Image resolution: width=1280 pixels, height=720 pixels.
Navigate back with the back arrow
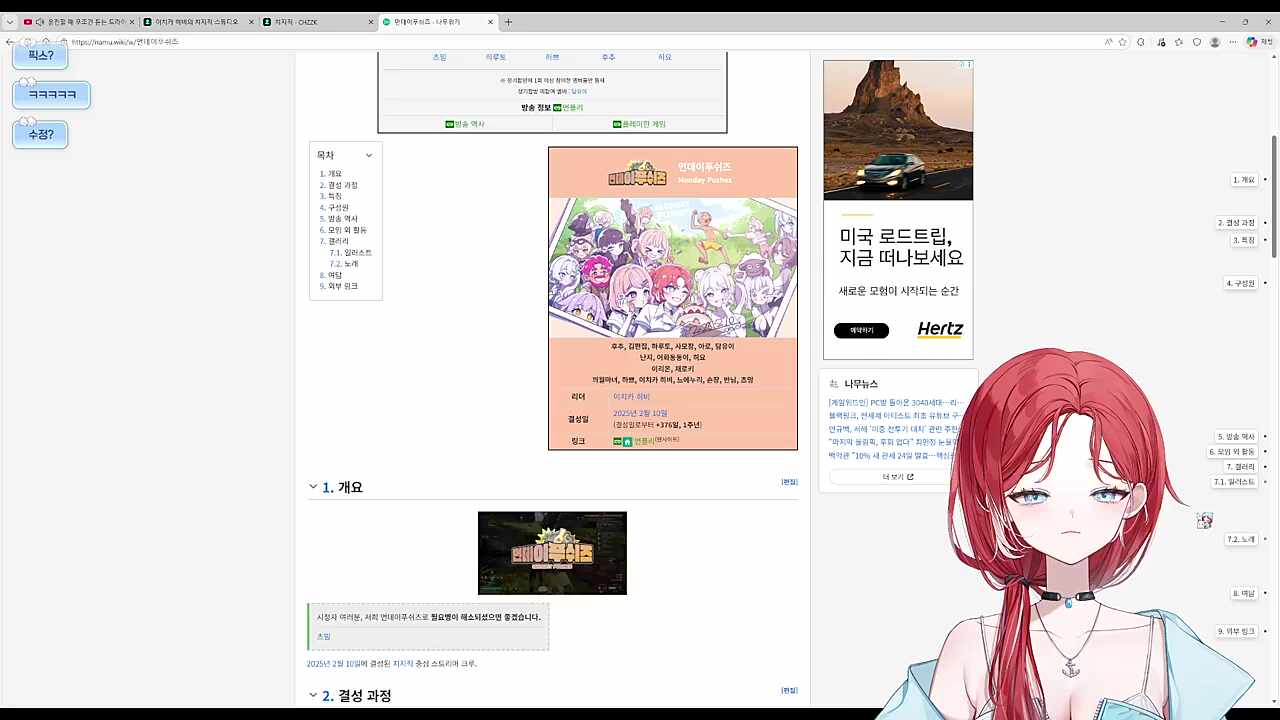coord(10,41)
